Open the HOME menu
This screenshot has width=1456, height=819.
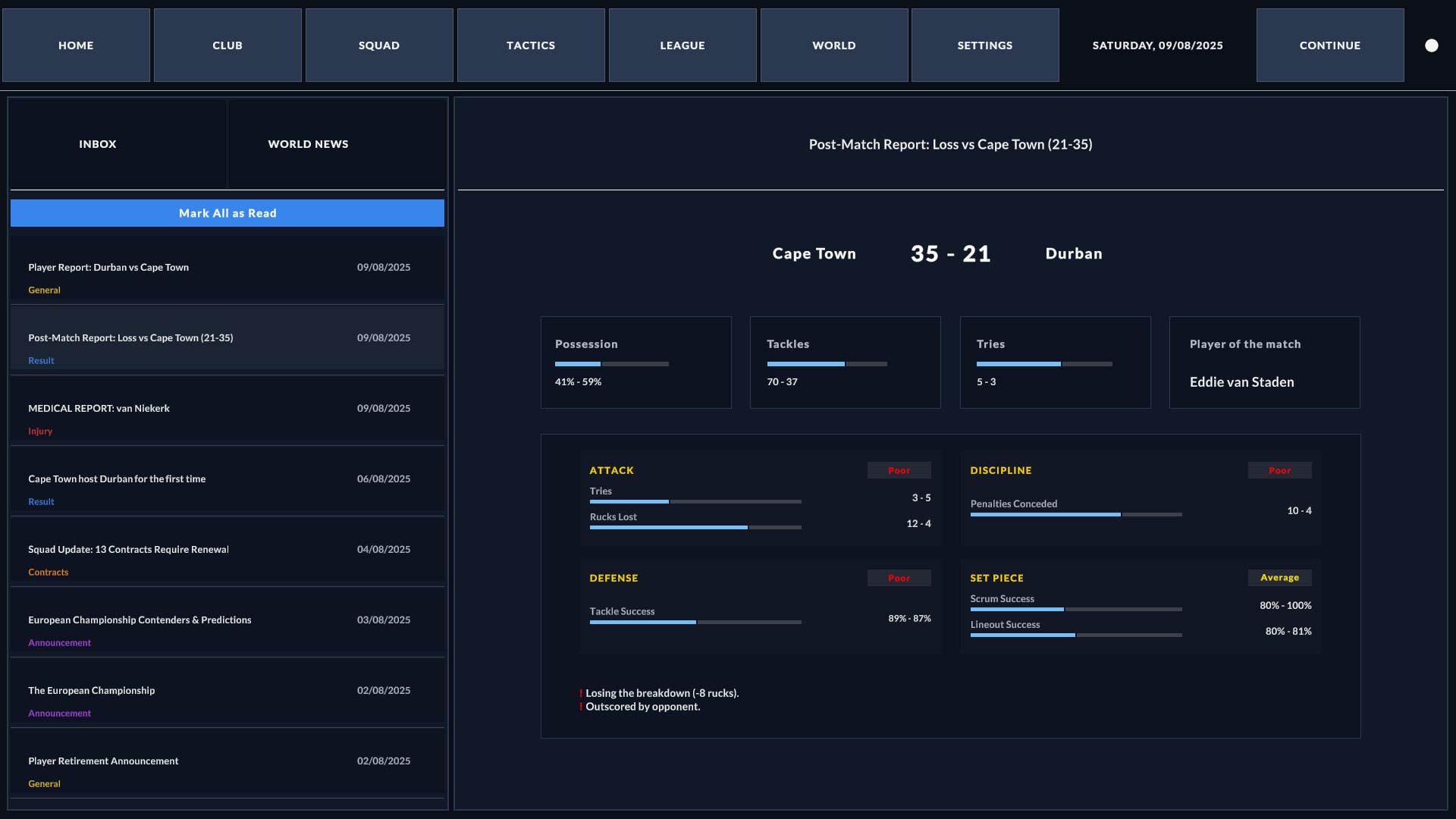pos(76,45)
